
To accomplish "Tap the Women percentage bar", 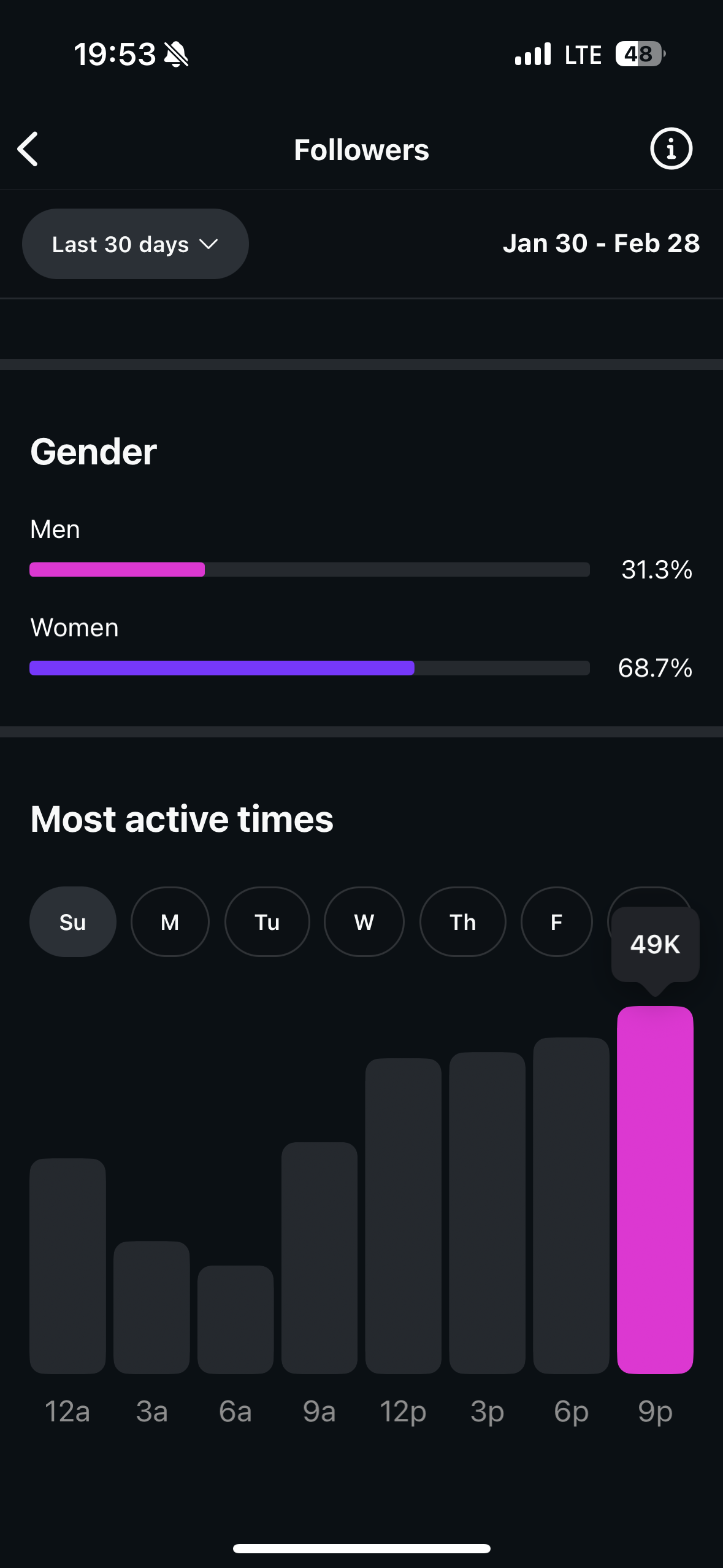I will (309, 668).
